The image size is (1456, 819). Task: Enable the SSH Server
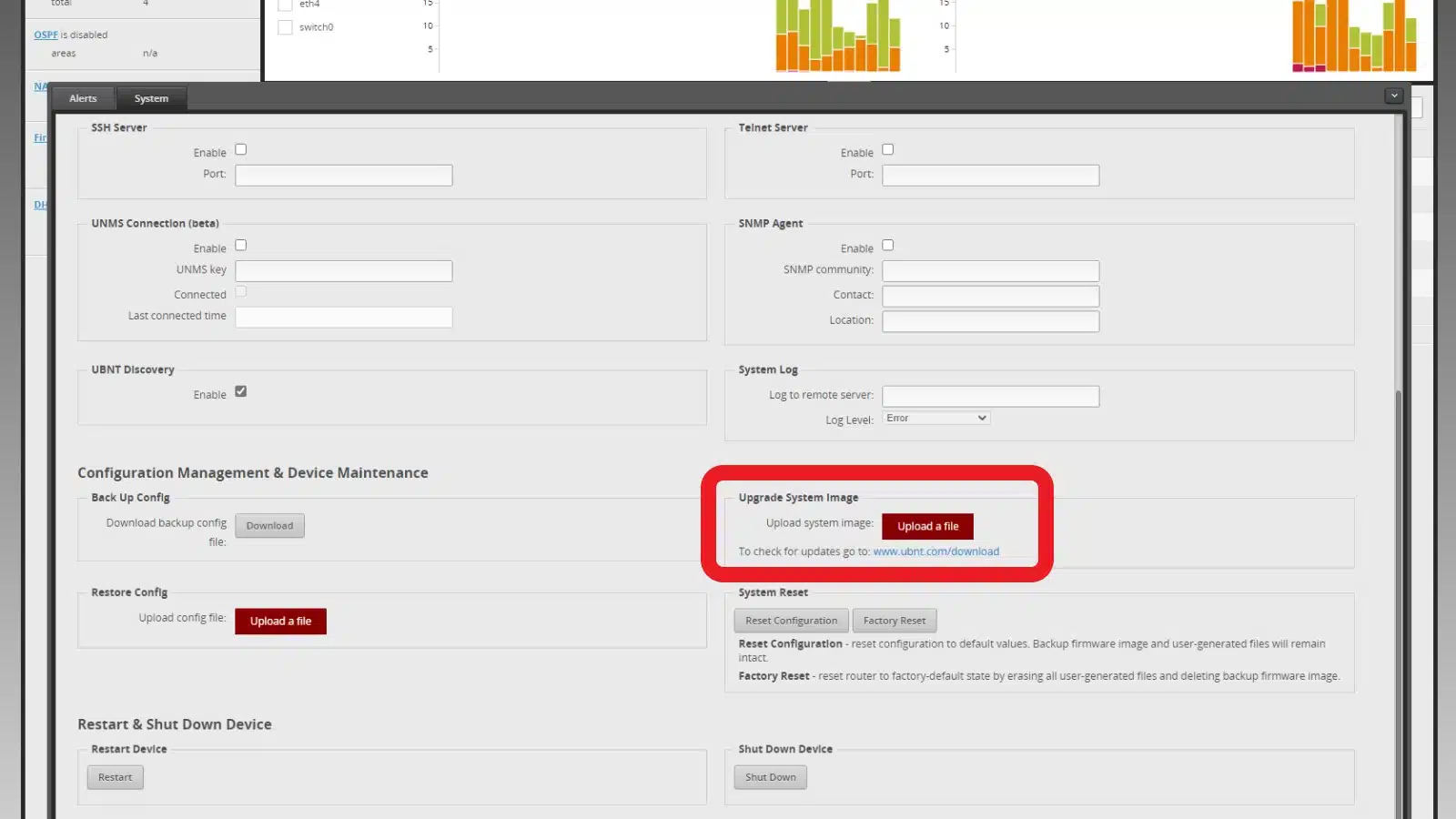pos(240,148)
